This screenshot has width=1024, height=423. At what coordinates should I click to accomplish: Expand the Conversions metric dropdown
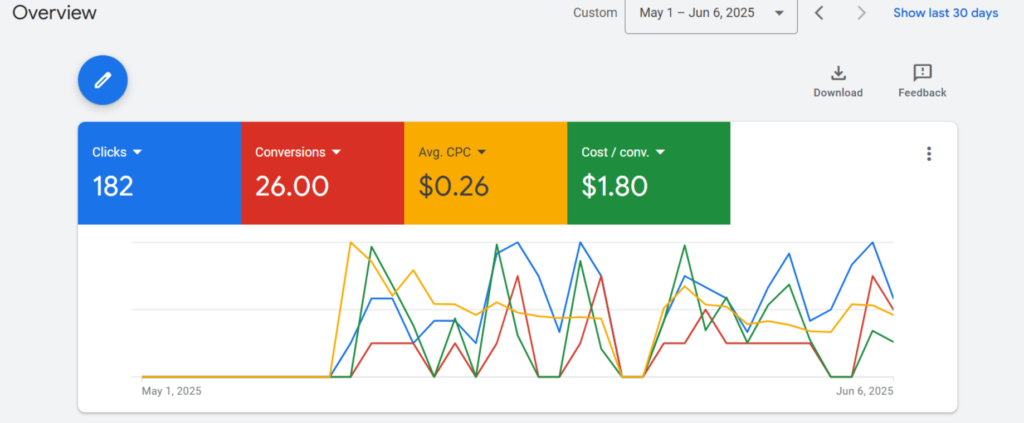tap(336, 152)
